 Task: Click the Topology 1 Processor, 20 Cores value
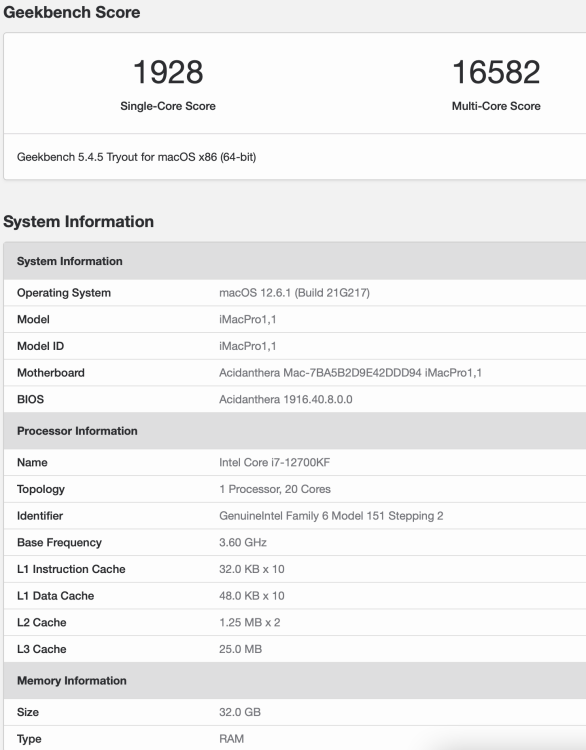(x=275, y=489)
